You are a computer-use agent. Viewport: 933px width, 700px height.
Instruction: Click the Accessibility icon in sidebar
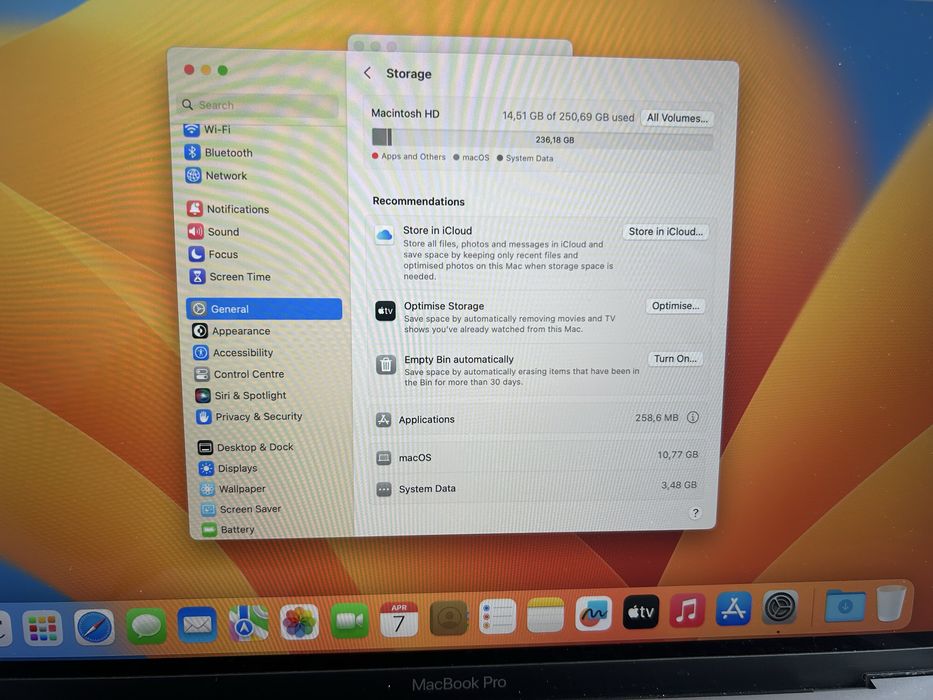(201, 352)
